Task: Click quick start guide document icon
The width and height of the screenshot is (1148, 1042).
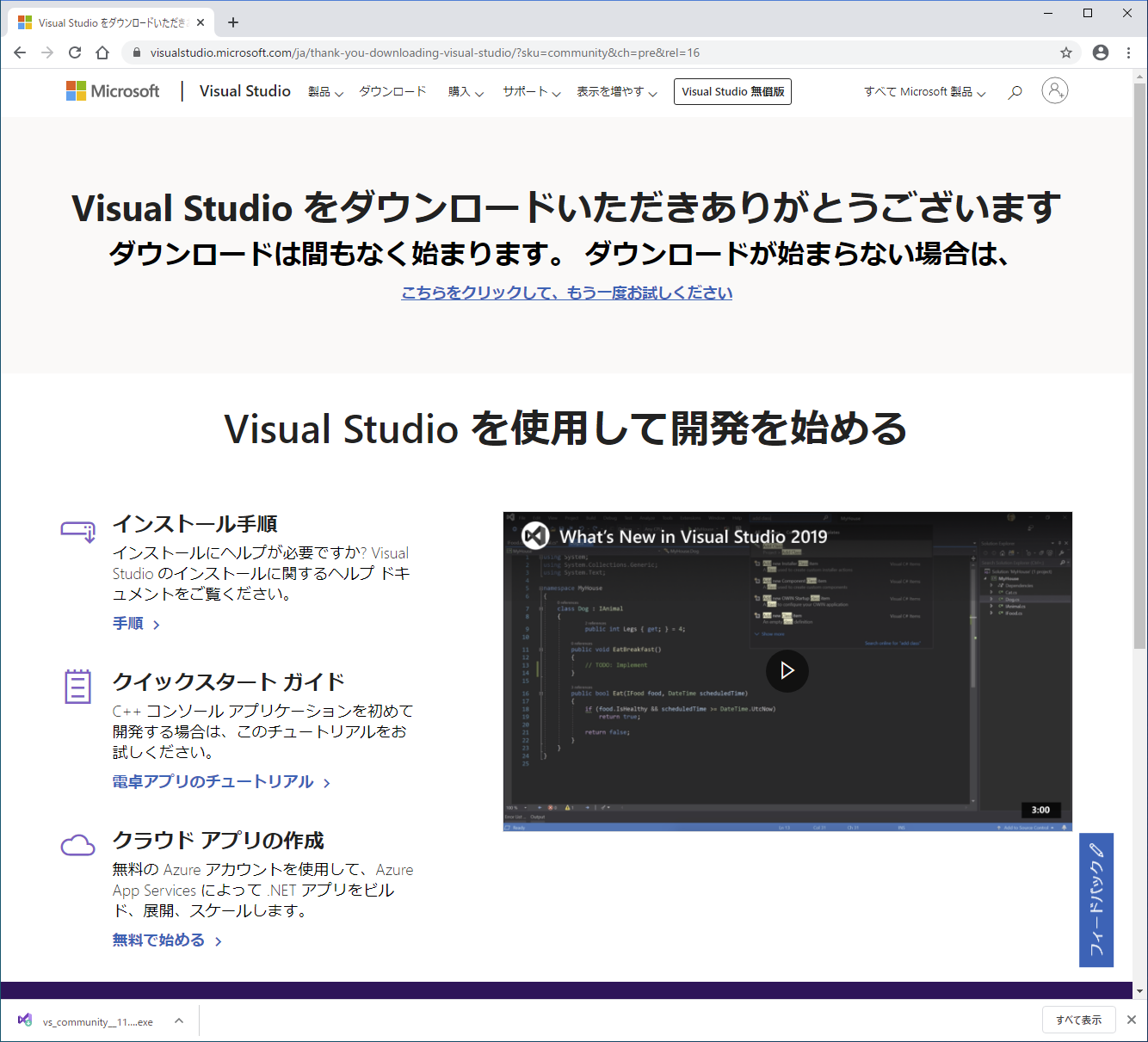Action: pyautogui.click(x=78, y=687)
